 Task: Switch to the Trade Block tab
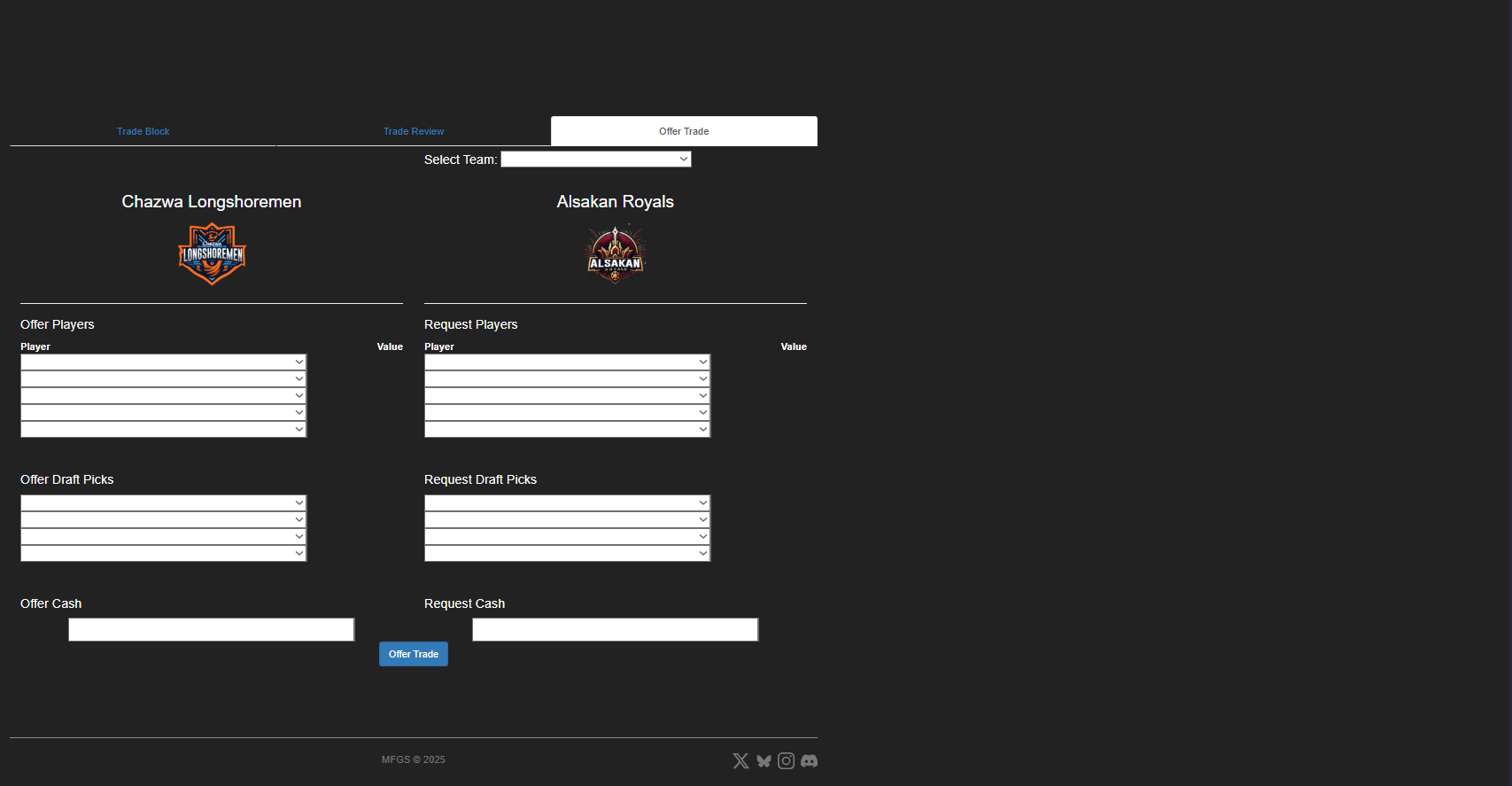tap(143, 131)
